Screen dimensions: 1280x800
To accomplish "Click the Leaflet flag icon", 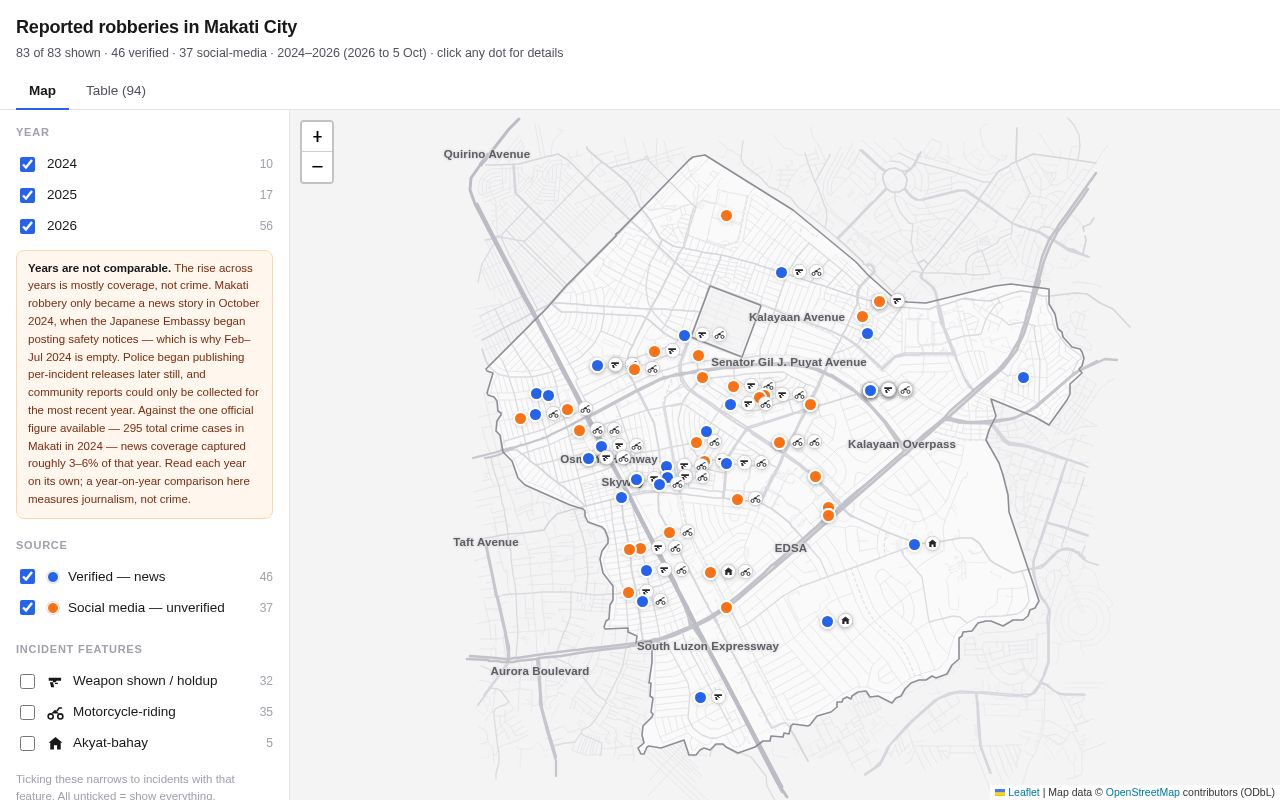I will click(1000, 792).
